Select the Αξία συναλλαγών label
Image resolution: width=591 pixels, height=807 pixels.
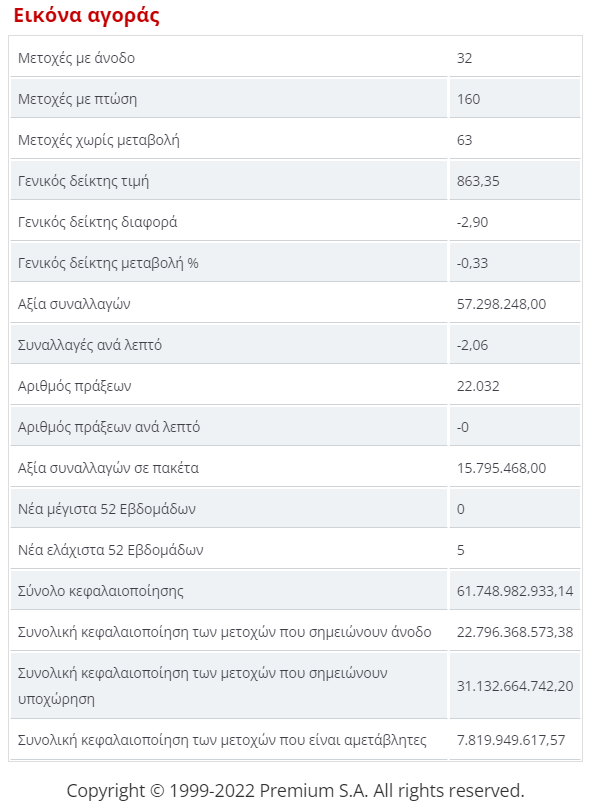[74, 304]
